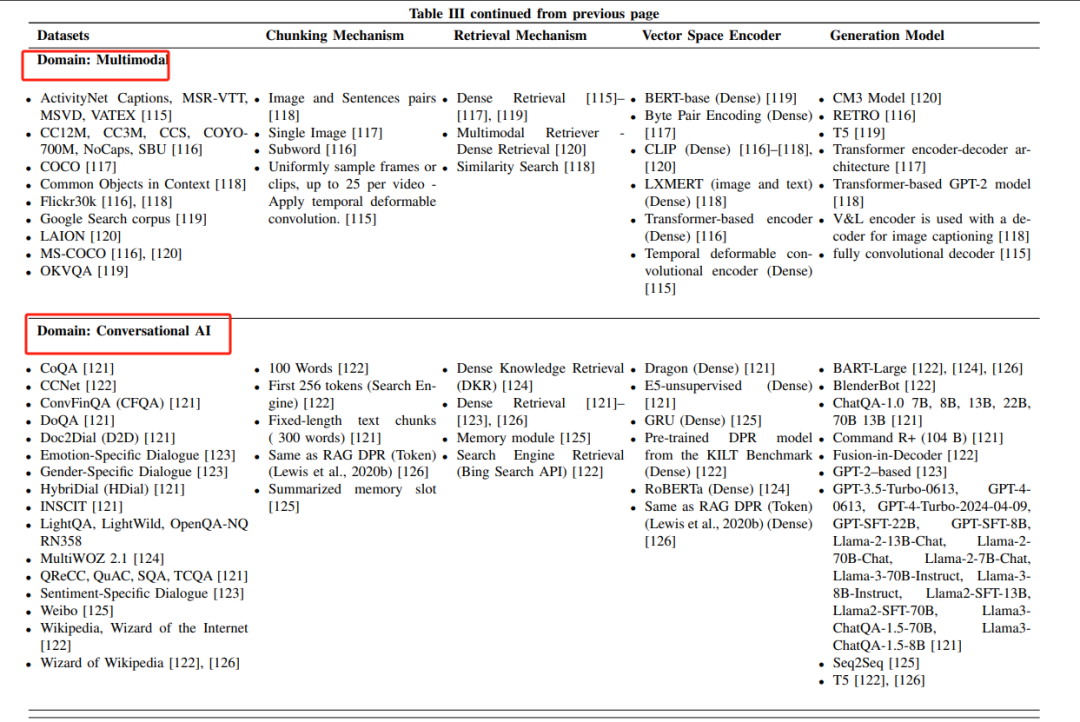Click 'Dense Knowledge Retrieval (DKR) [124]'
Image resolution: width=1080 pixels, height=722 pixels.
[x=540, y=377]
